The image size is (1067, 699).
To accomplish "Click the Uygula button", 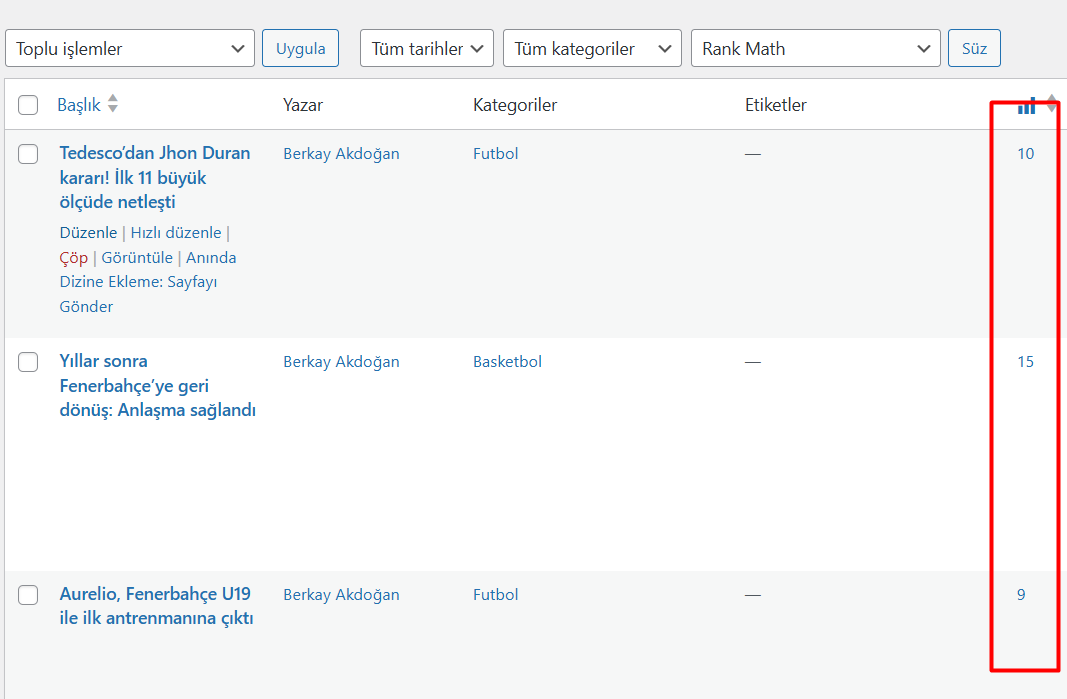I will tap(300, 48).
